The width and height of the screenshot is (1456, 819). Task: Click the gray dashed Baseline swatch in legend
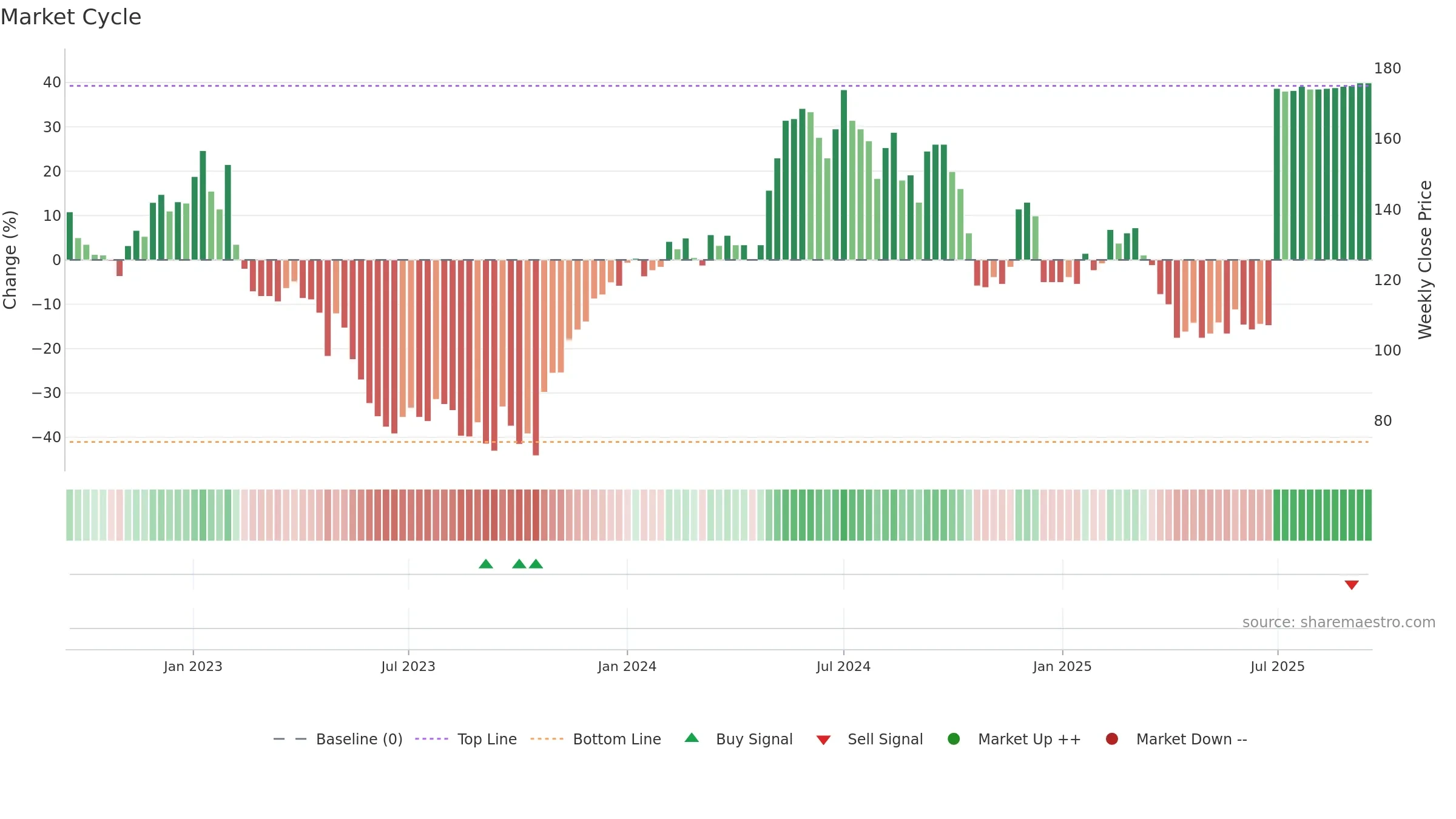(x=289, y=739)
